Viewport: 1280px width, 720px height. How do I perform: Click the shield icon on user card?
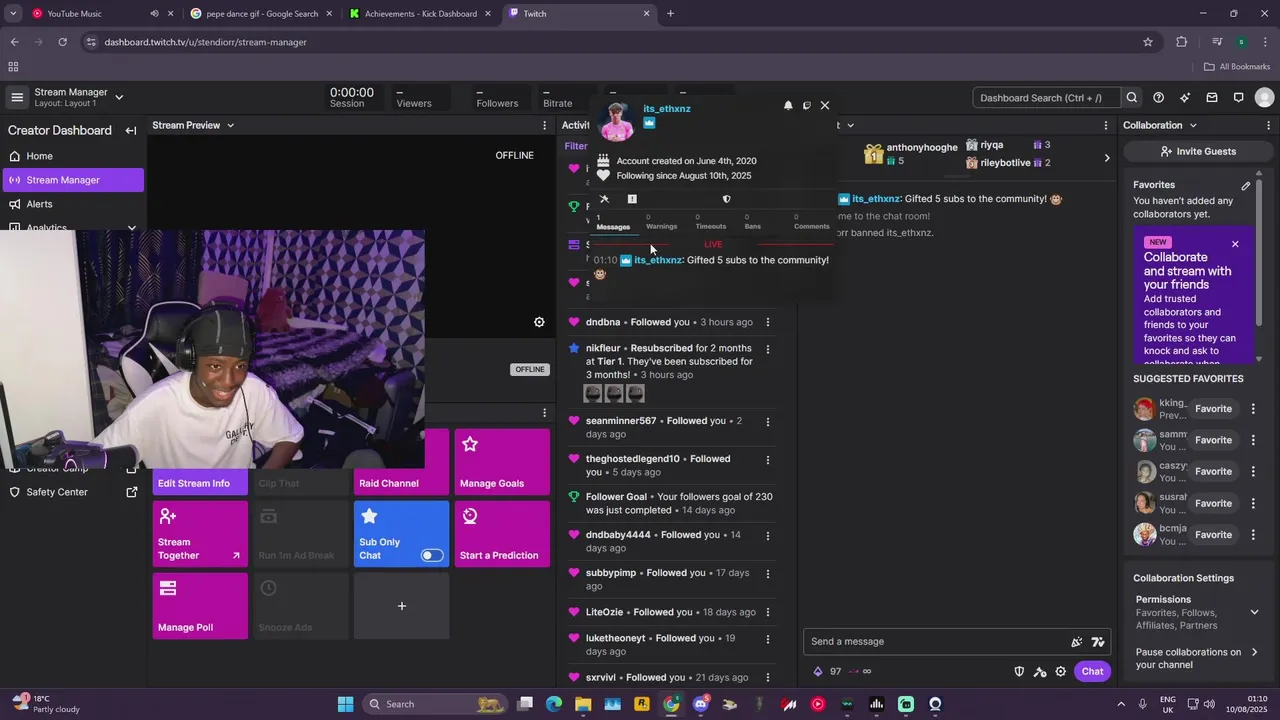tap(727, 199)
